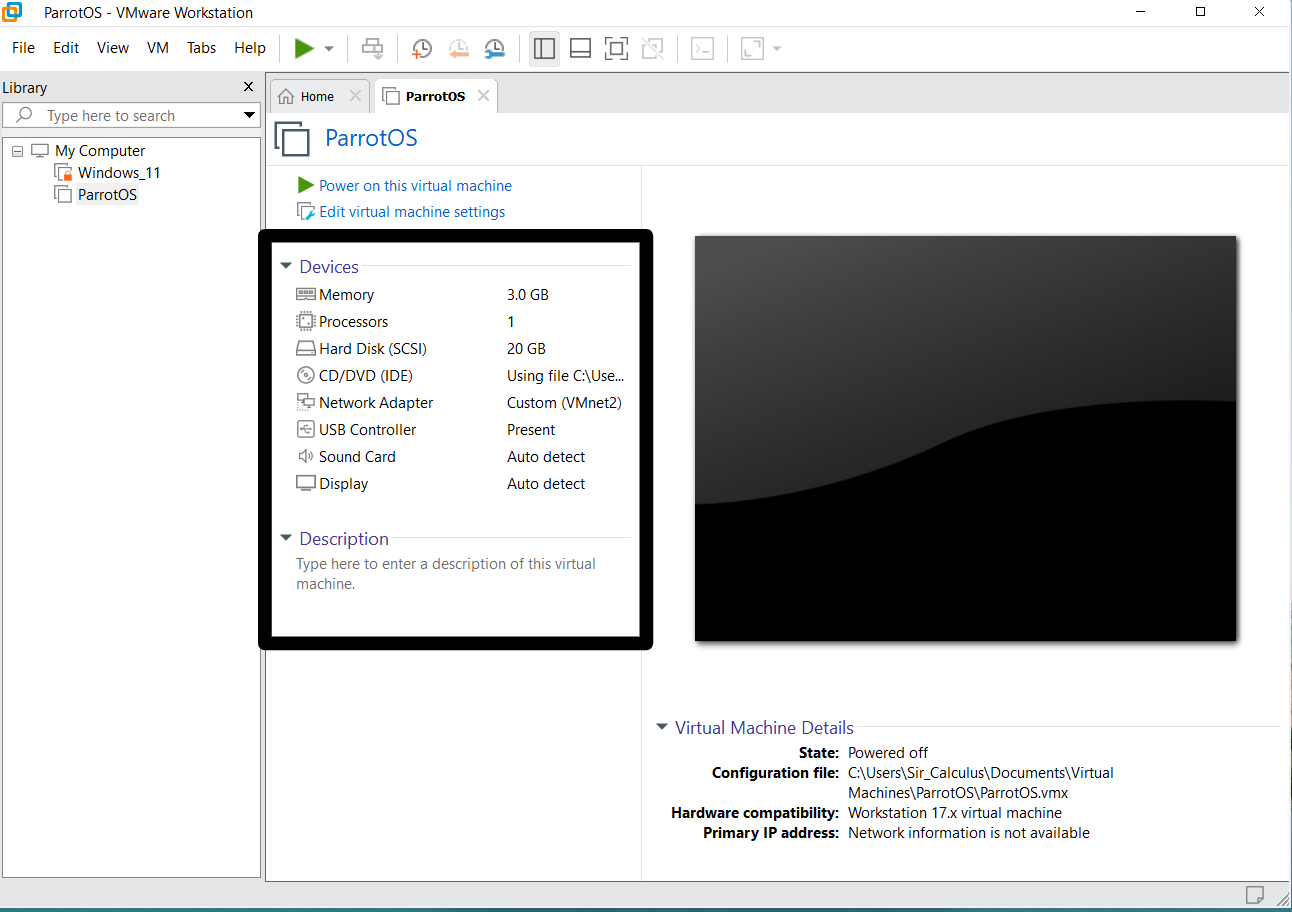Select My Computer in the library

(99, 151)
